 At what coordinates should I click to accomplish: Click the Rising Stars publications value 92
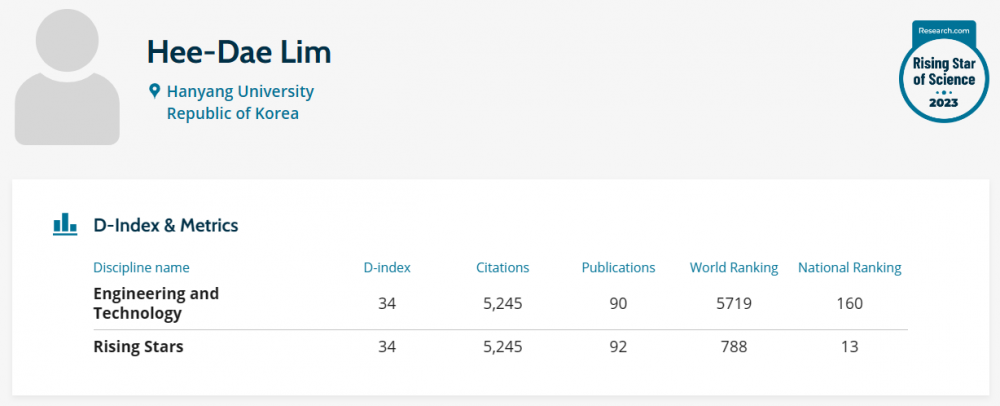(x=618, y=347)
